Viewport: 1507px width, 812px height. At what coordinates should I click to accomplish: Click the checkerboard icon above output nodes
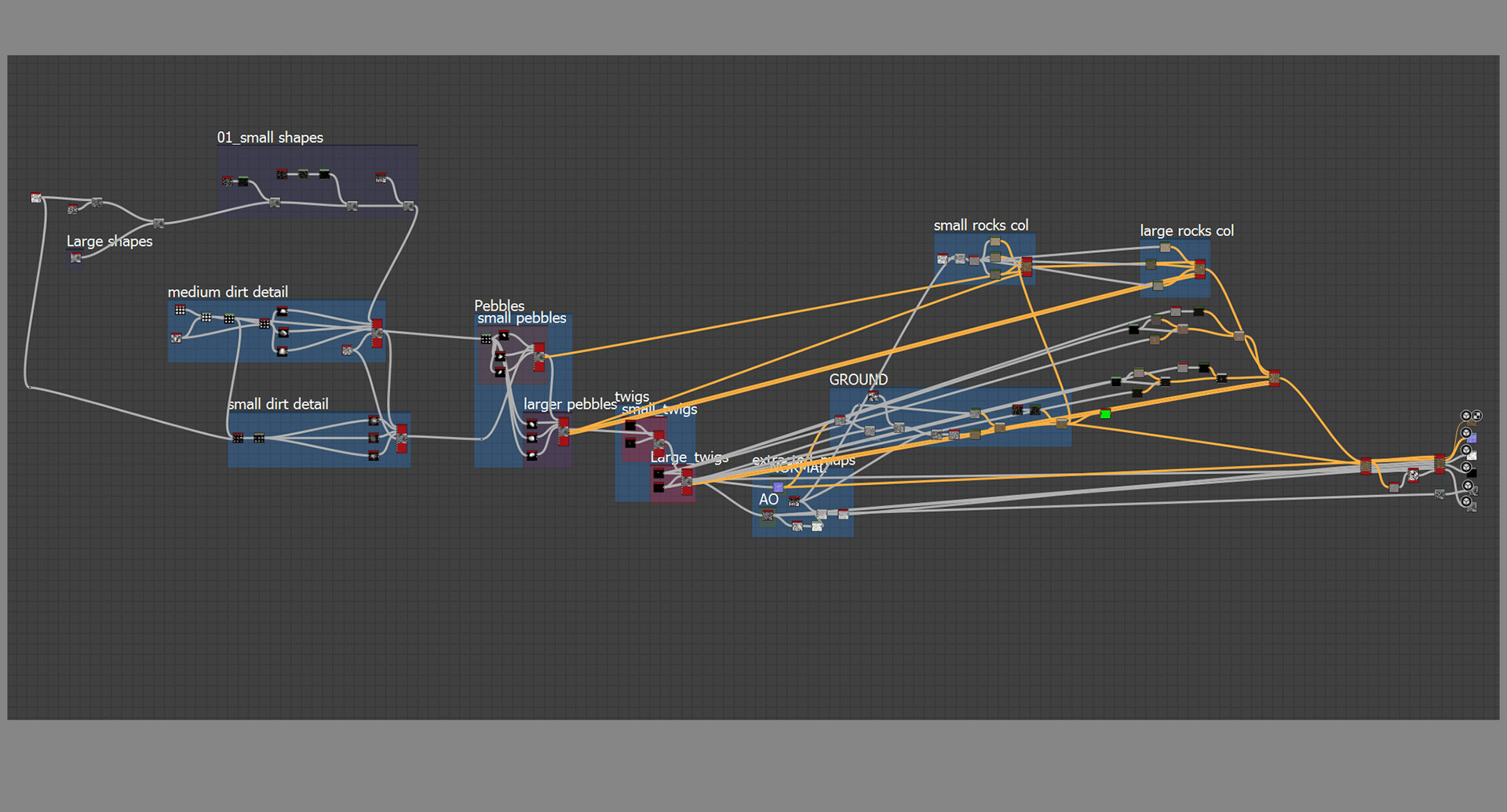pyautogui.click(x=1476, y=416)
